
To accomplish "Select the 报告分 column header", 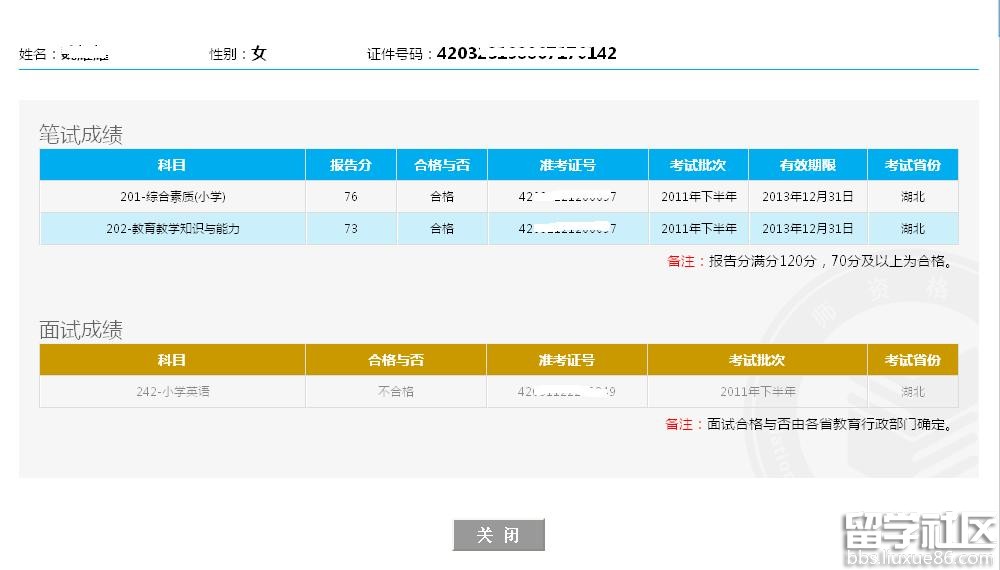I will click(x=351, y=165).
